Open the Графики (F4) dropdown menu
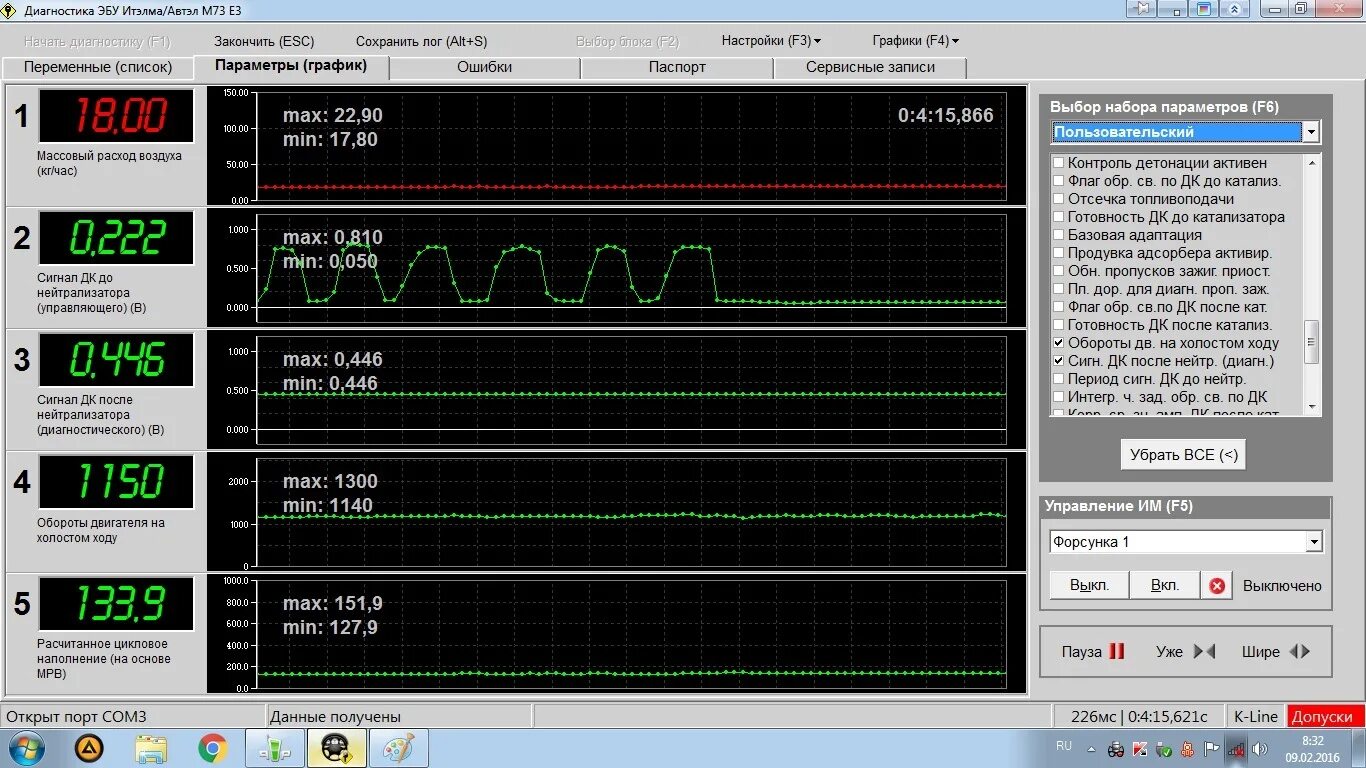The width and height of the screenshot is (1366, 768). (915, 41)
